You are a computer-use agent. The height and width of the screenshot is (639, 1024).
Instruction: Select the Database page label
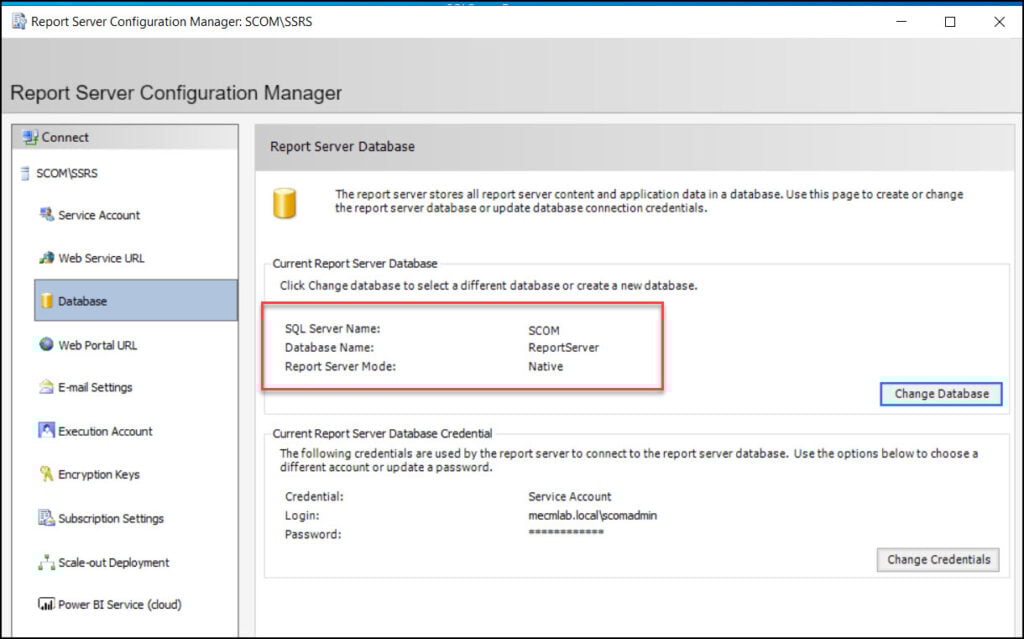click(x=82, y=301)
